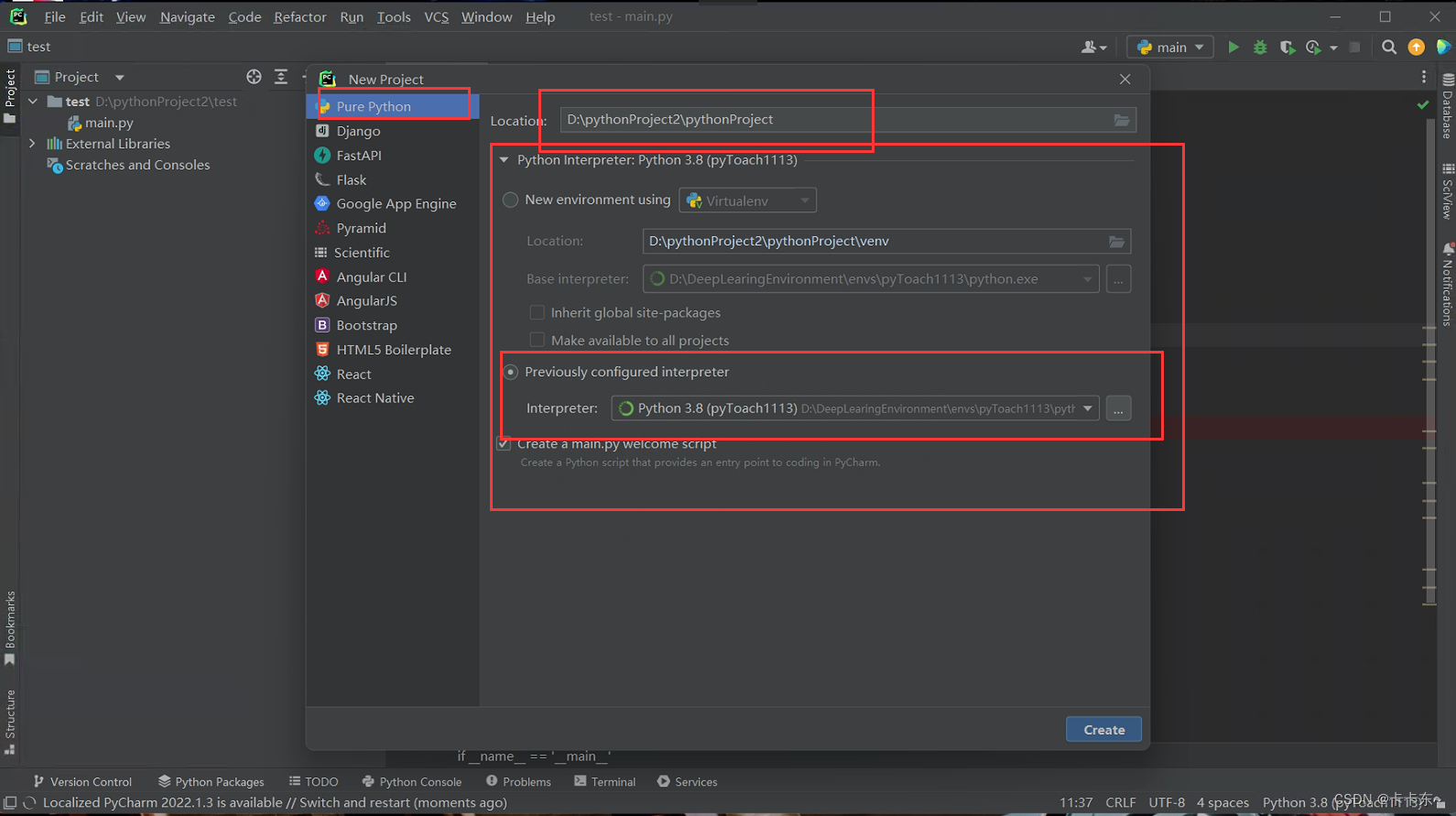Open the VCS menu

pyautogui.click(x=436, y=16)
